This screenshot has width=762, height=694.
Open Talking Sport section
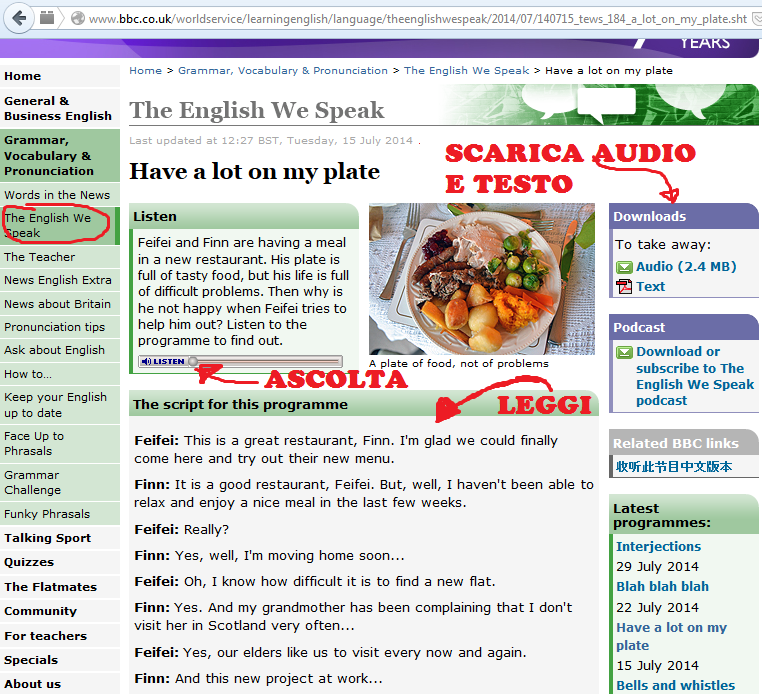tap(60, 538)
